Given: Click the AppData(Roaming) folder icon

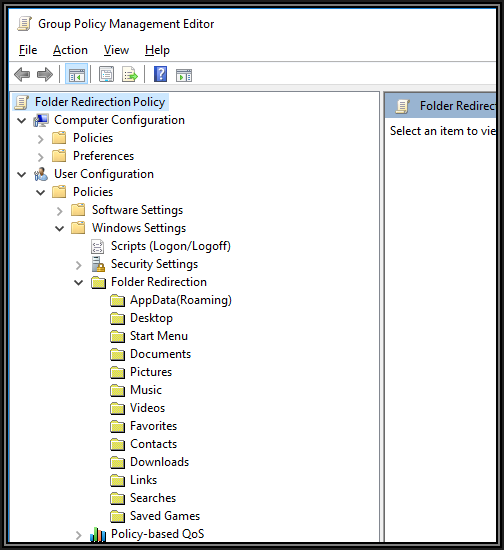Looking at the screenshot, I should 117,301.
